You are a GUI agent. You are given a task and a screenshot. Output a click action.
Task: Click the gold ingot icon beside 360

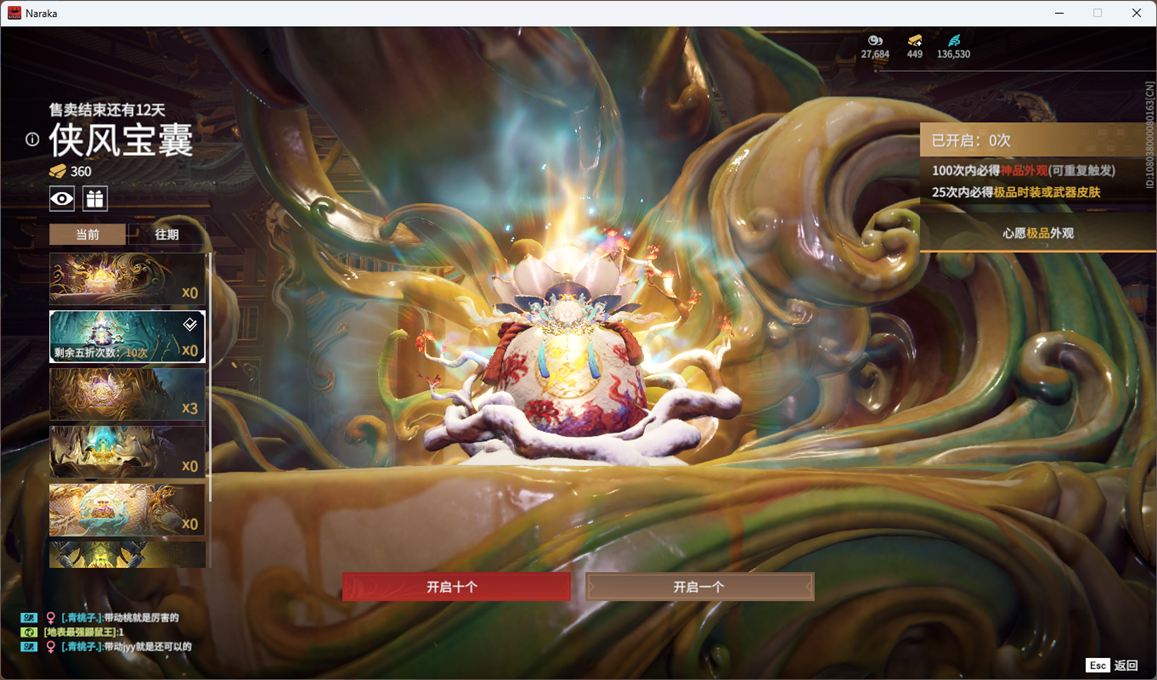58,171
